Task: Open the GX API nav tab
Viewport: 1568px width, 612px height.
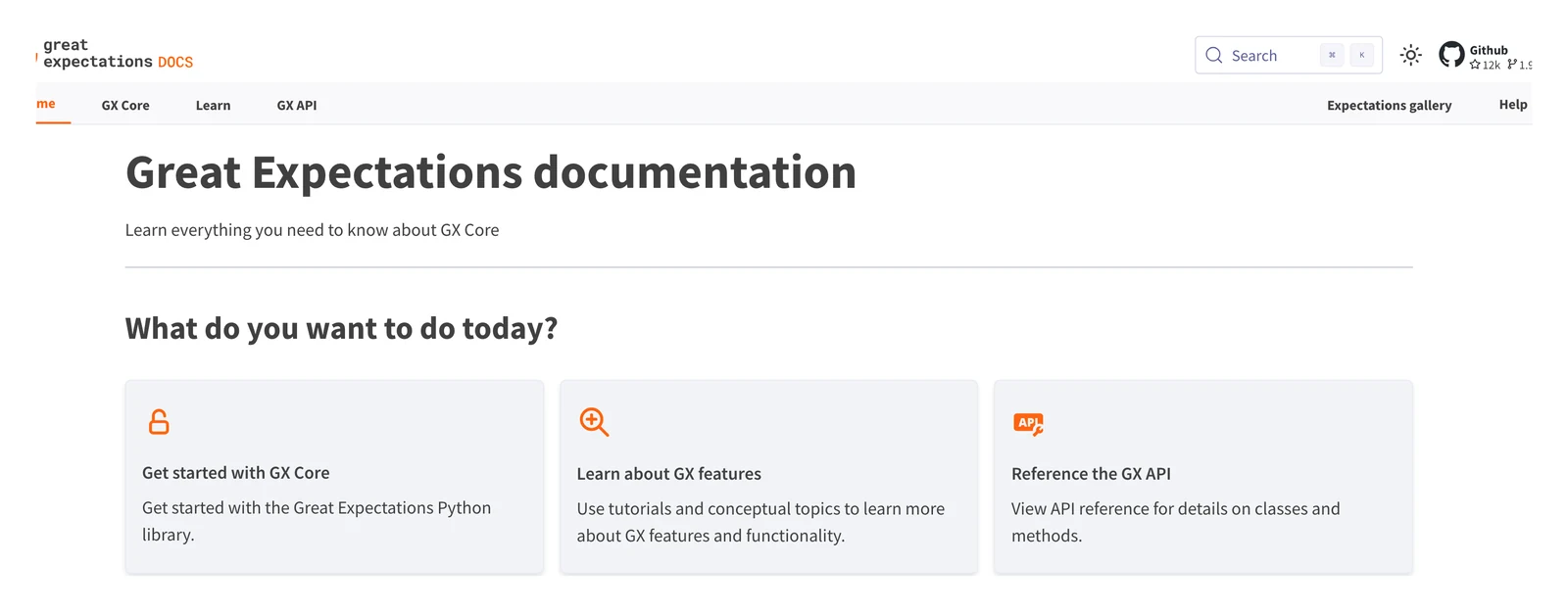Action: pyautogui.click(x=297, y=105)
